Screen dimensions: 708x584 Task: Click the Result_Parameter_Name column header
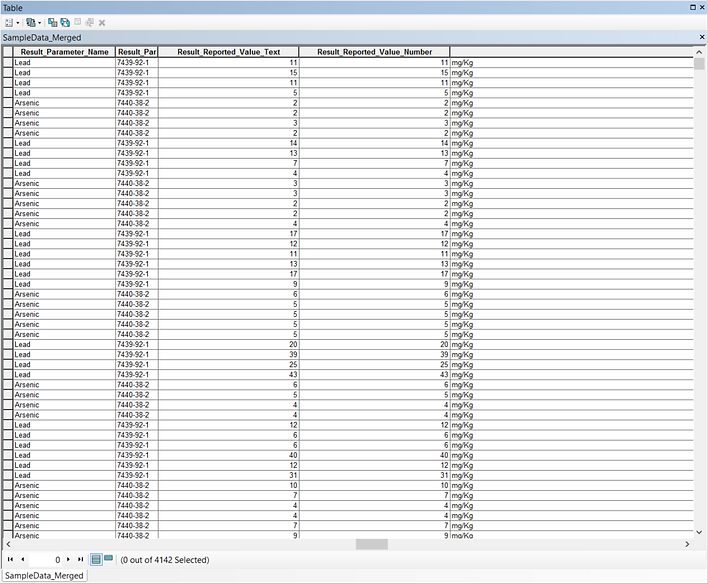pyautogui.click(x=65, y=52)
